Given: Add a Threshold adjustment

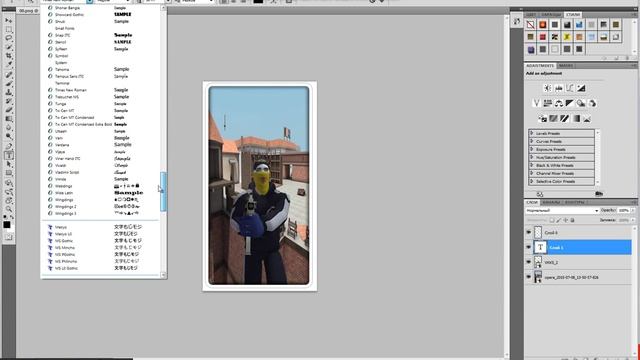Looking at the screenshot, I should [x=564, y=119].
